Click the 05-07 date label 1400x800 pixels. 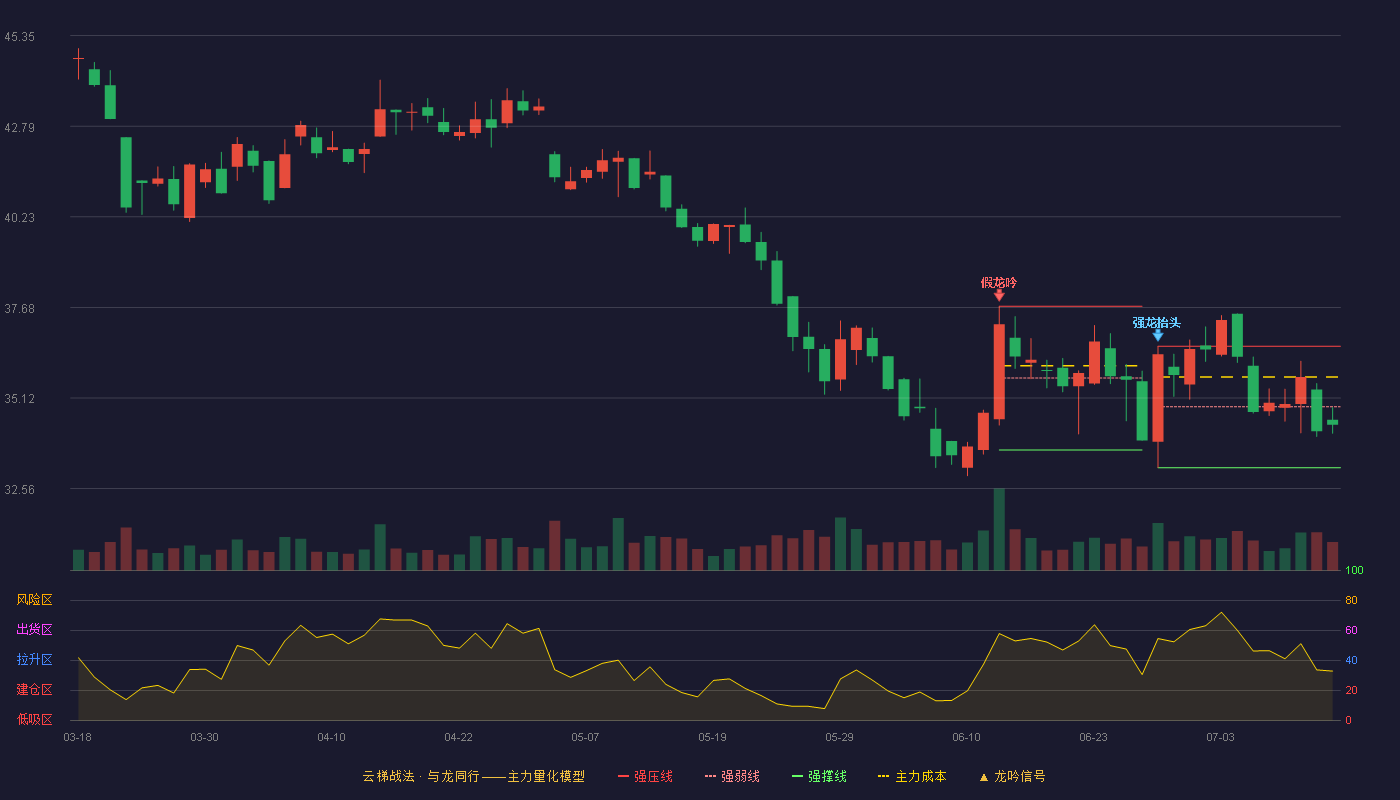[x=585, y=737]
